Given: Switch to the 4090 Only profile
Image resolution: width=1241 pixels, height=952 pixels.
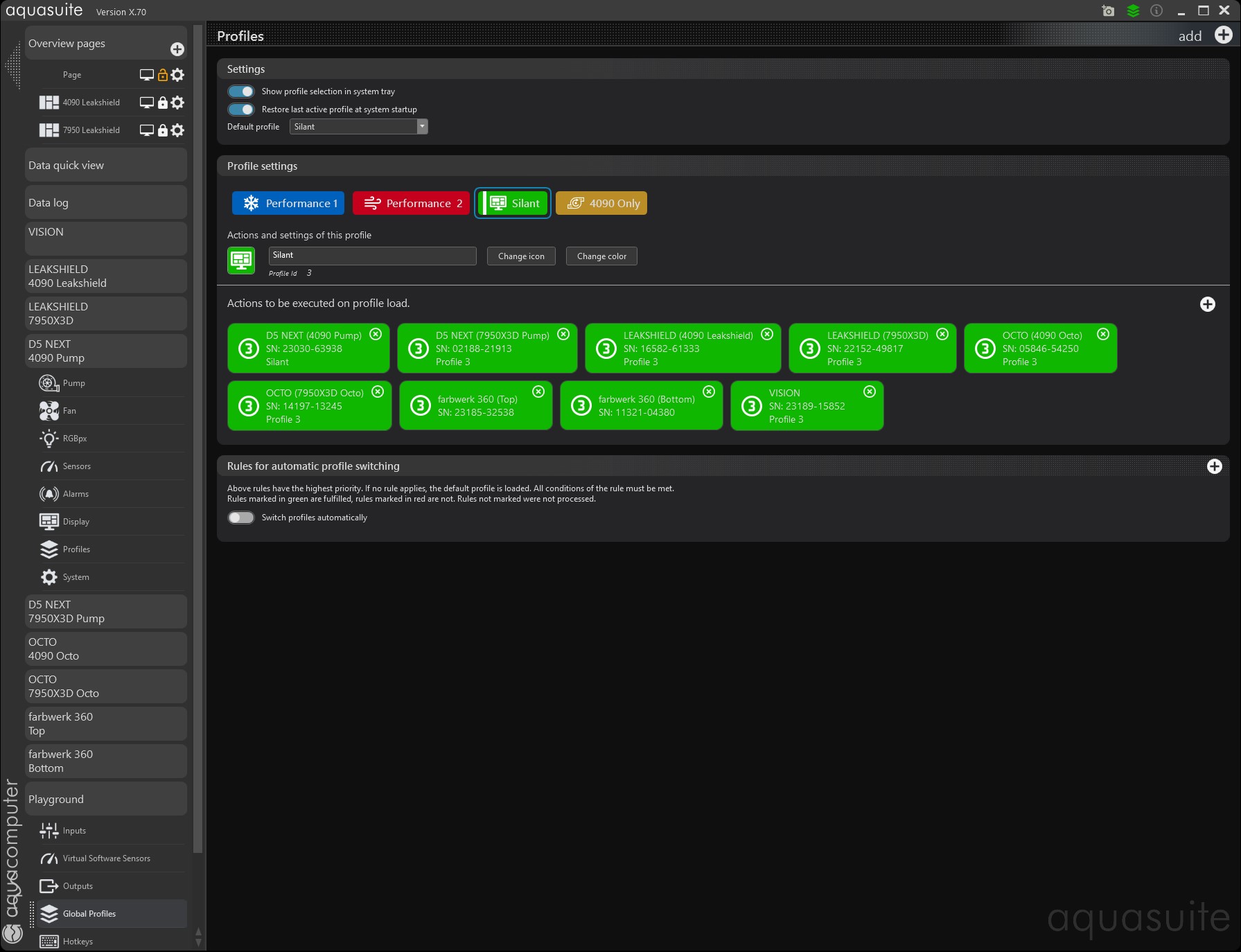Looking at the screenshot, I should pyautogui.click(x=601, y=204).
